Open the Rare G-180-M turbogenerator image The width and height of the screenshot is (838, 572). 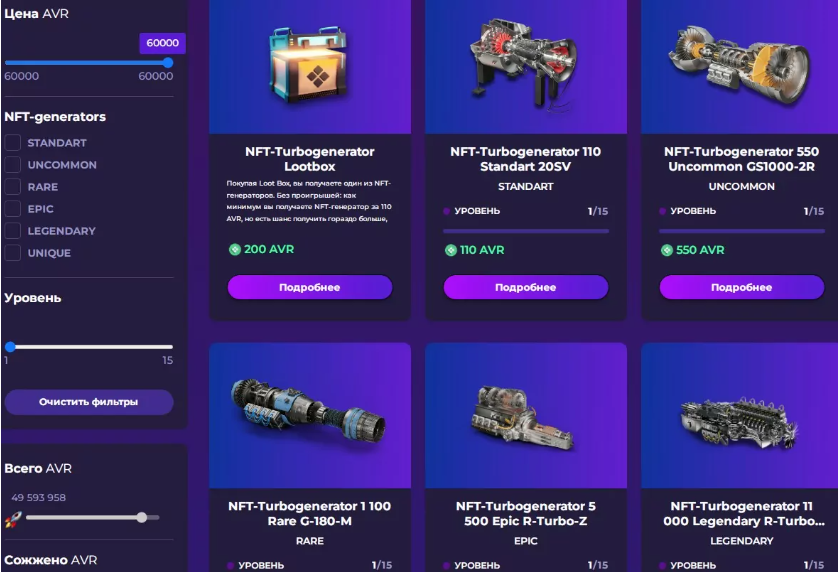tap(309, 412)
